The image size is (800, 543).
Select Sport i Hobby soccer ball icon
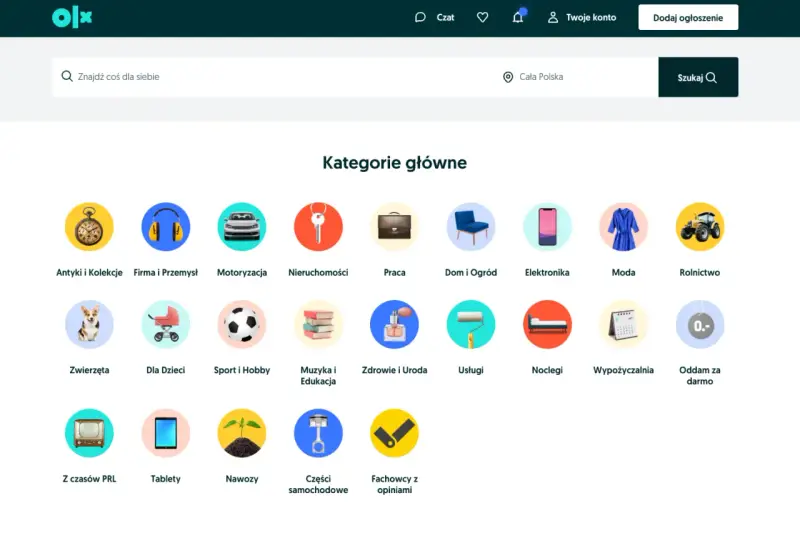pos(242,325)
